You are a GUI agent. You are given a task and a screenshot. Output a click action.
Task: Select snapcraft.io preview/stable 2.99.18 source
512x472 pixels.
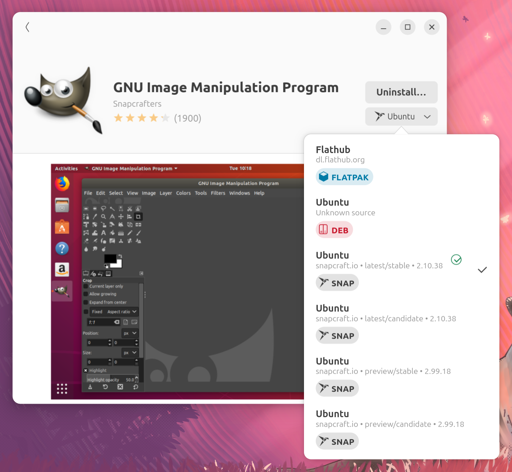tap(401, 376)
